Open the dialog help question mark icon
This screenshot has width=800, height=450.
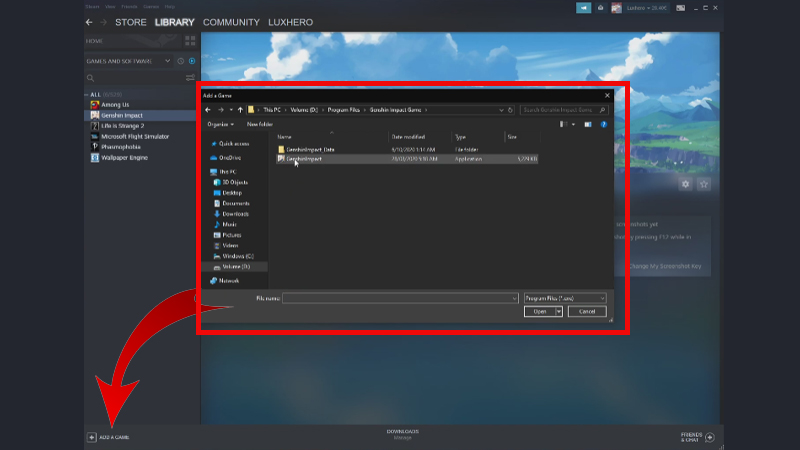coord(604,124)
